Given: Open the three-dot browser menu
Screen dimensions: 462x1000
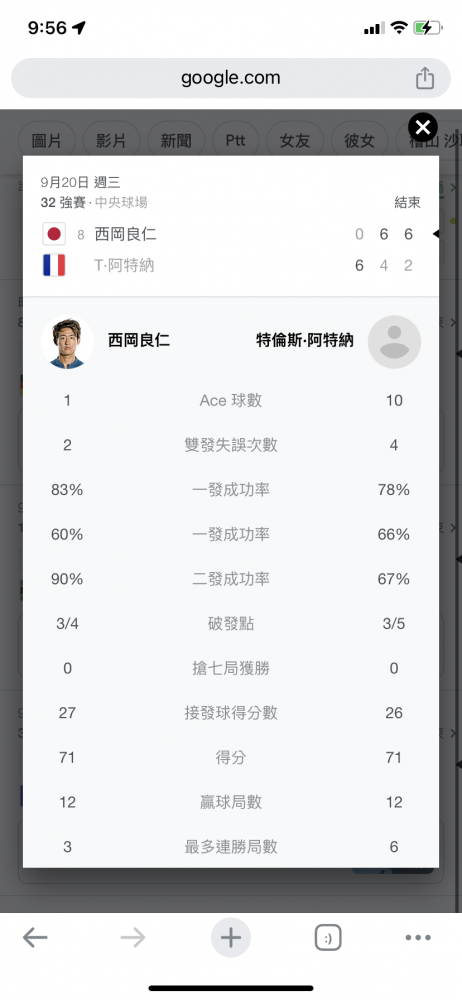Looking at the screenshot, I should tap(418, 938).
